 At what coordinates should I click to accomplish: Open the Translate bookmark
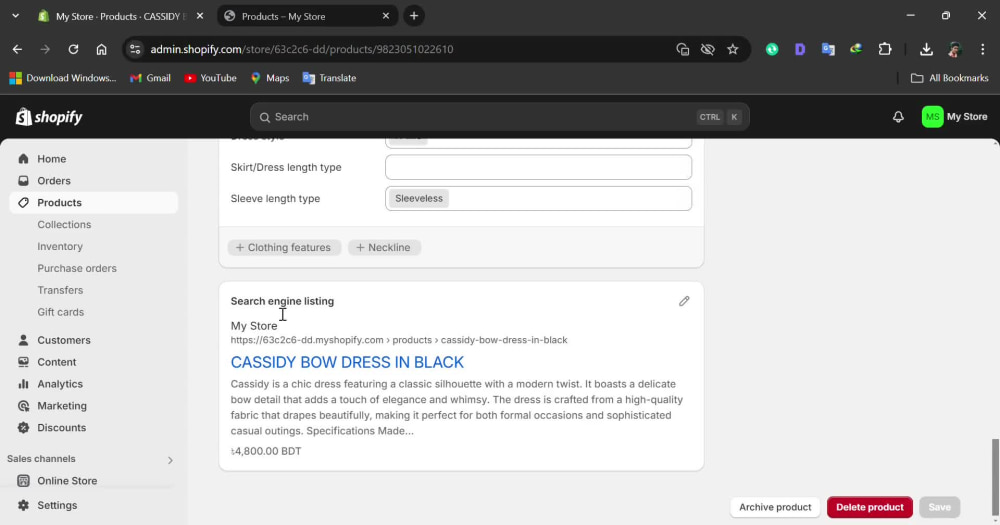click(x=330, y=78)
